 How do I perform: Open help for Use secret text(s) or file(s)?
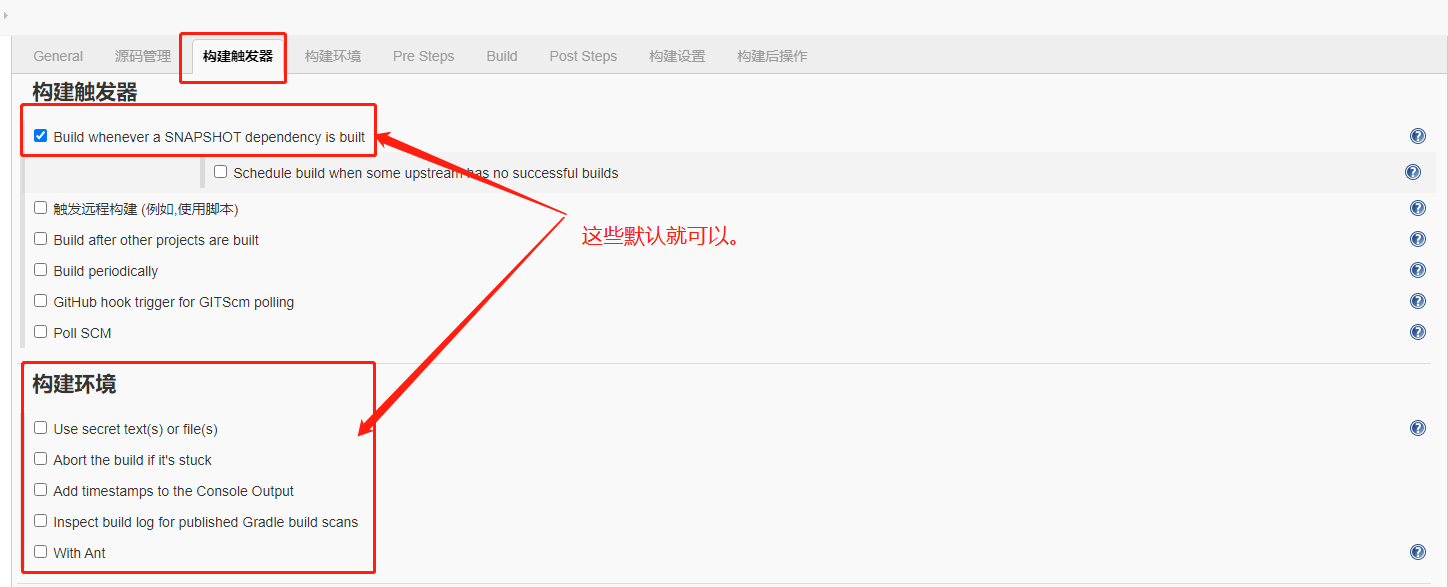1417,428
